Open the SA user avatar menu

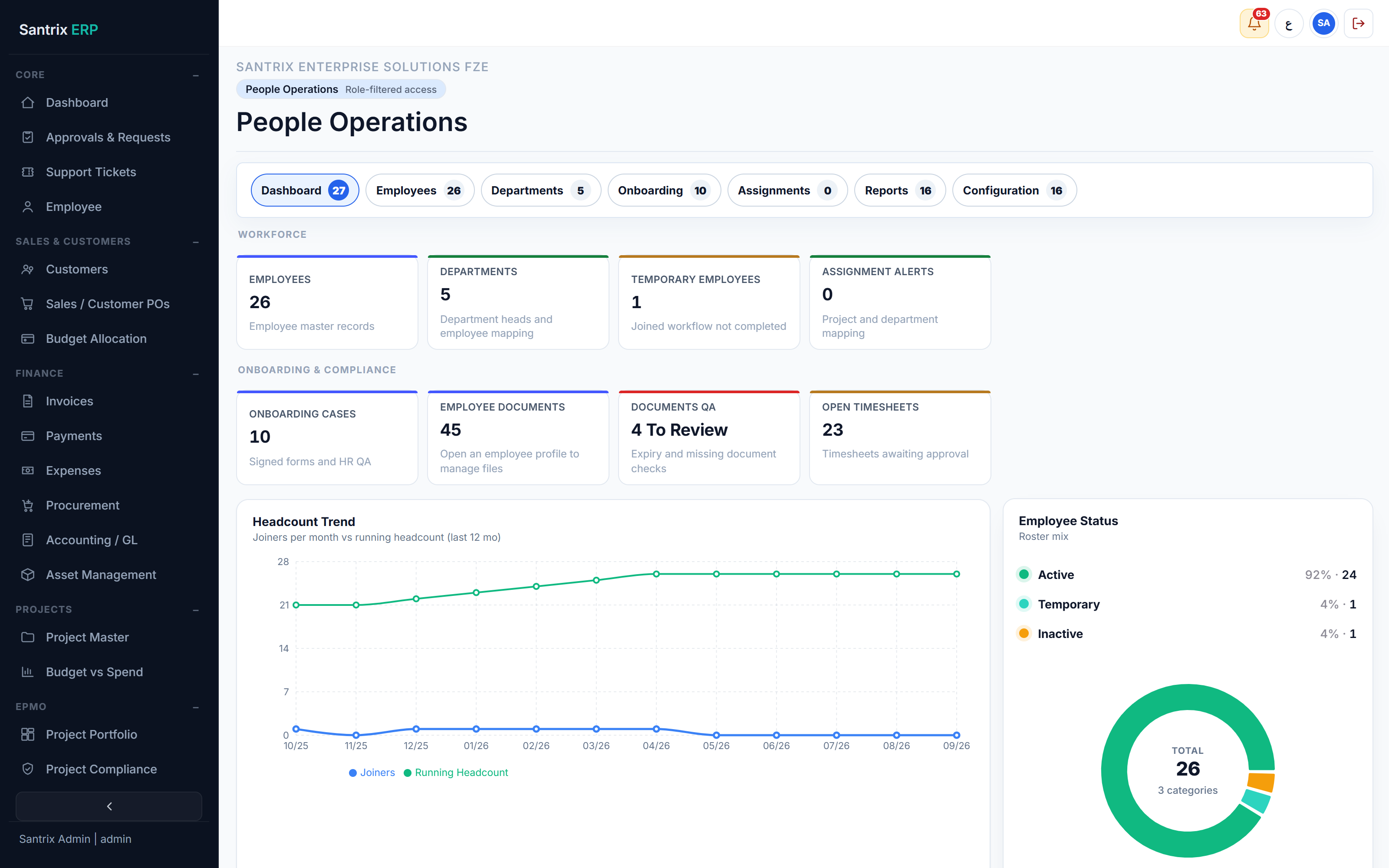(x=1323, y=23)
